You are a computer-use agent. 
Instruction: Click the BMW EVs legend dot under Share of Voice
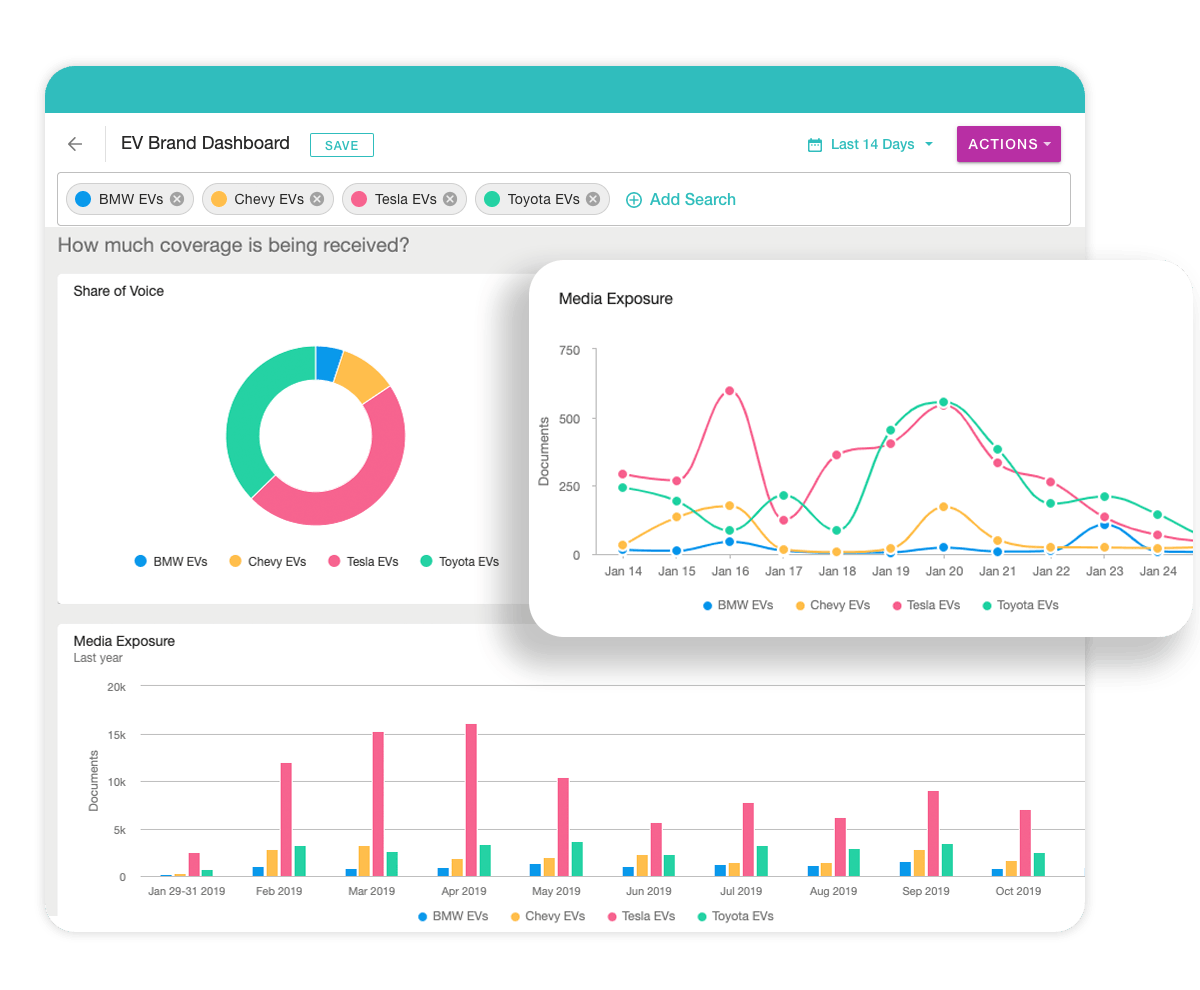point(139,561)
